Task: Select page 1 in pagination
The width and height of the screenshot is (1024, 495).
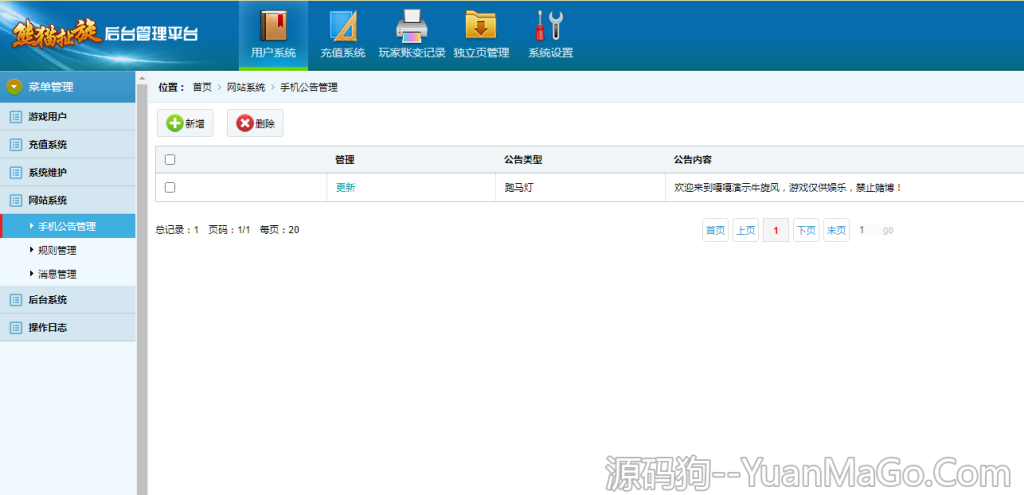Action: (x=776, y=230)
